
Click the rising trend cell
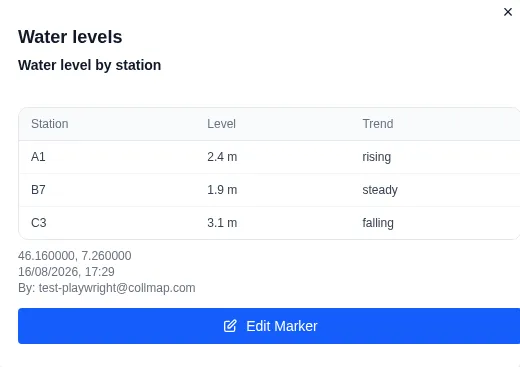(377, 157)
